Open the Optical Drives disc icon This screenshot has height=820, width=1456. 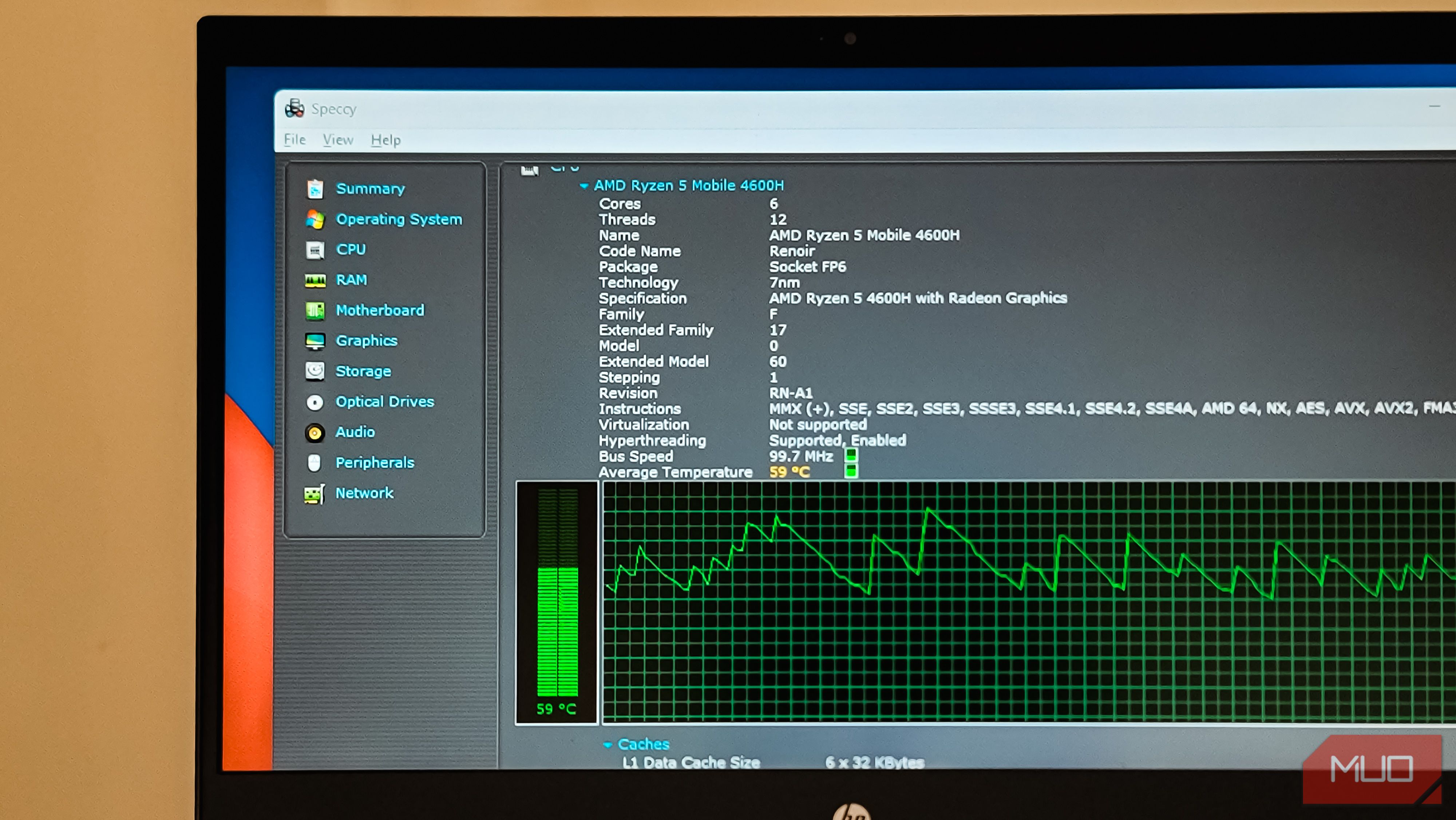(x=315, y=402)
